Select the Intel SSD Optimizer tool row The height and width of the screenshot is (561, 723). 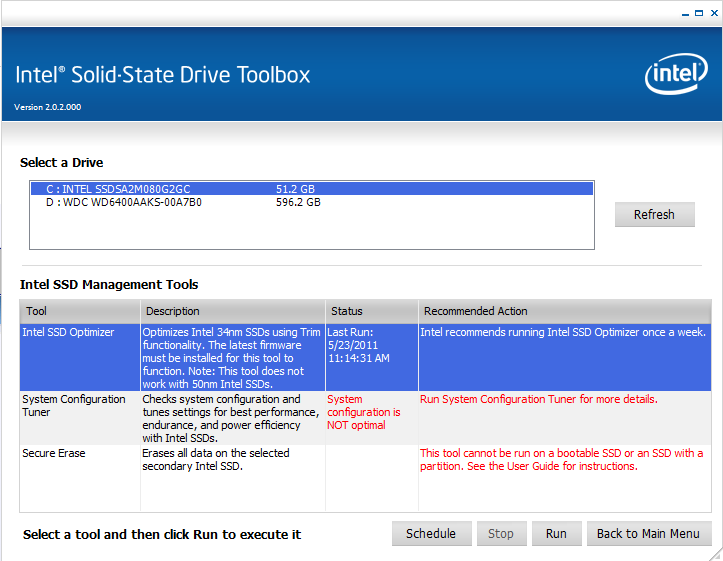tap(69, 332)
